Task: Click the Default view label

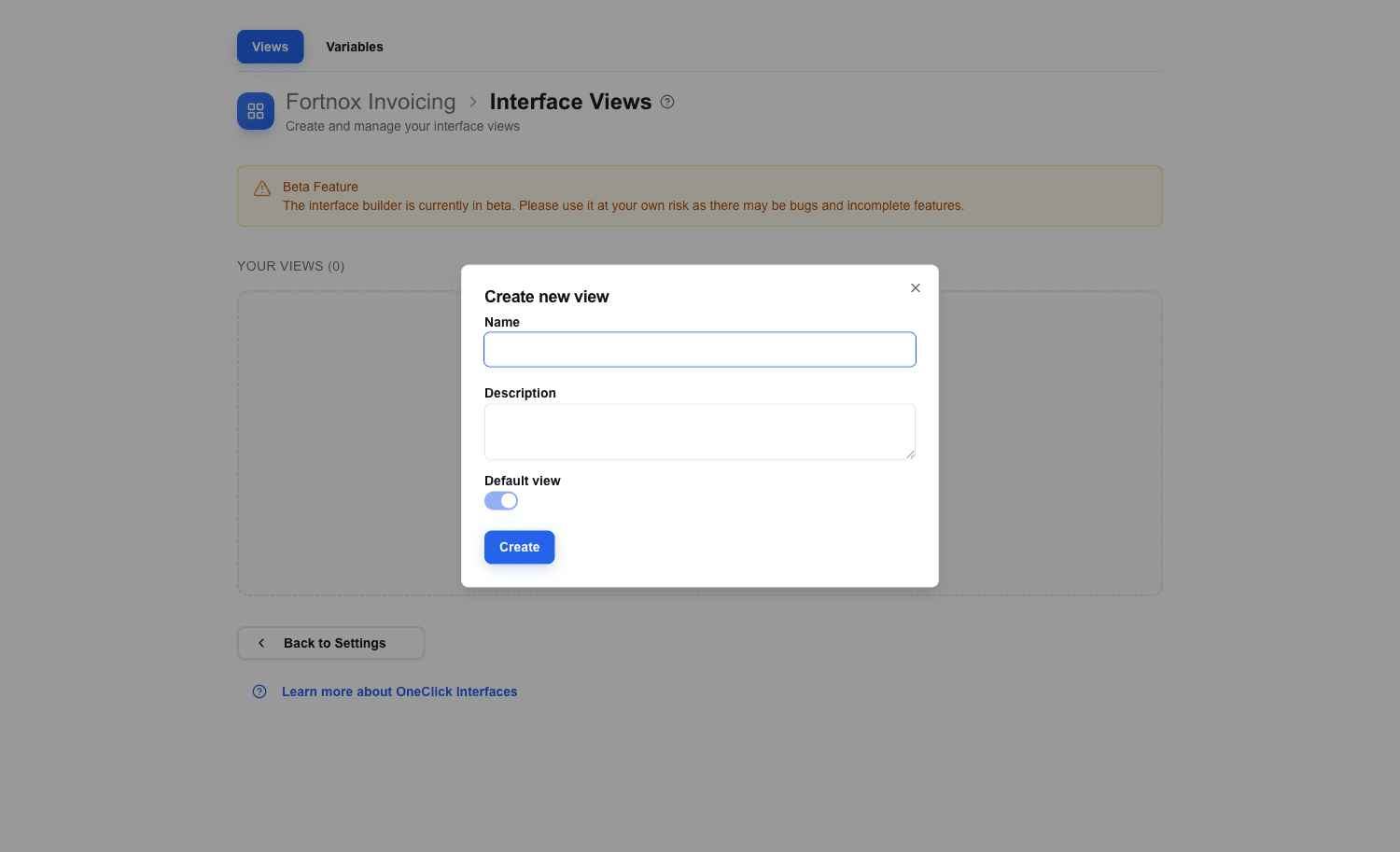Action: point(523,481)
